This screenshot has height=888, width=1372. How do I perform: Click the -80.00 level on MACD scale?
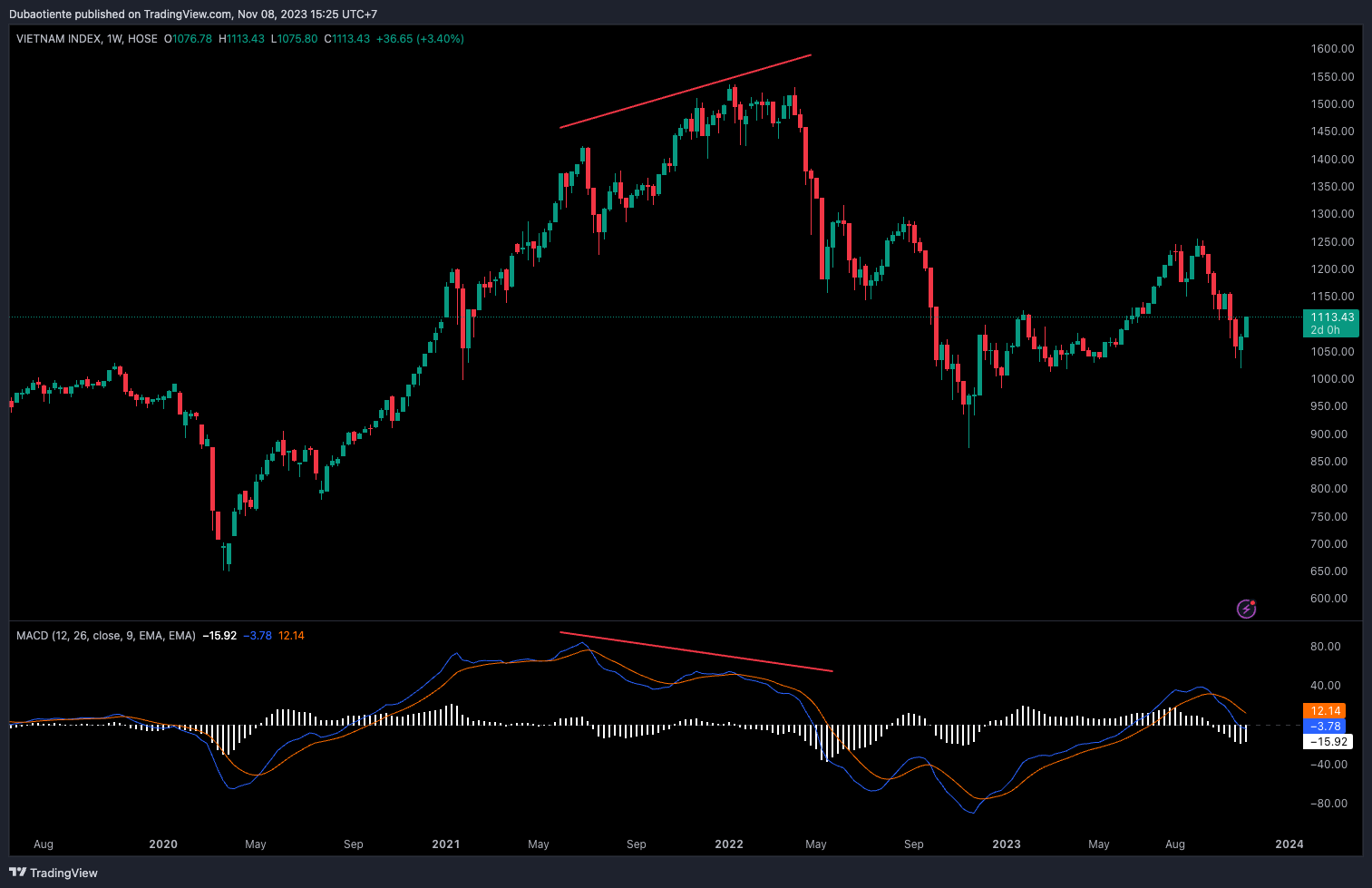tap(1326, 804)
